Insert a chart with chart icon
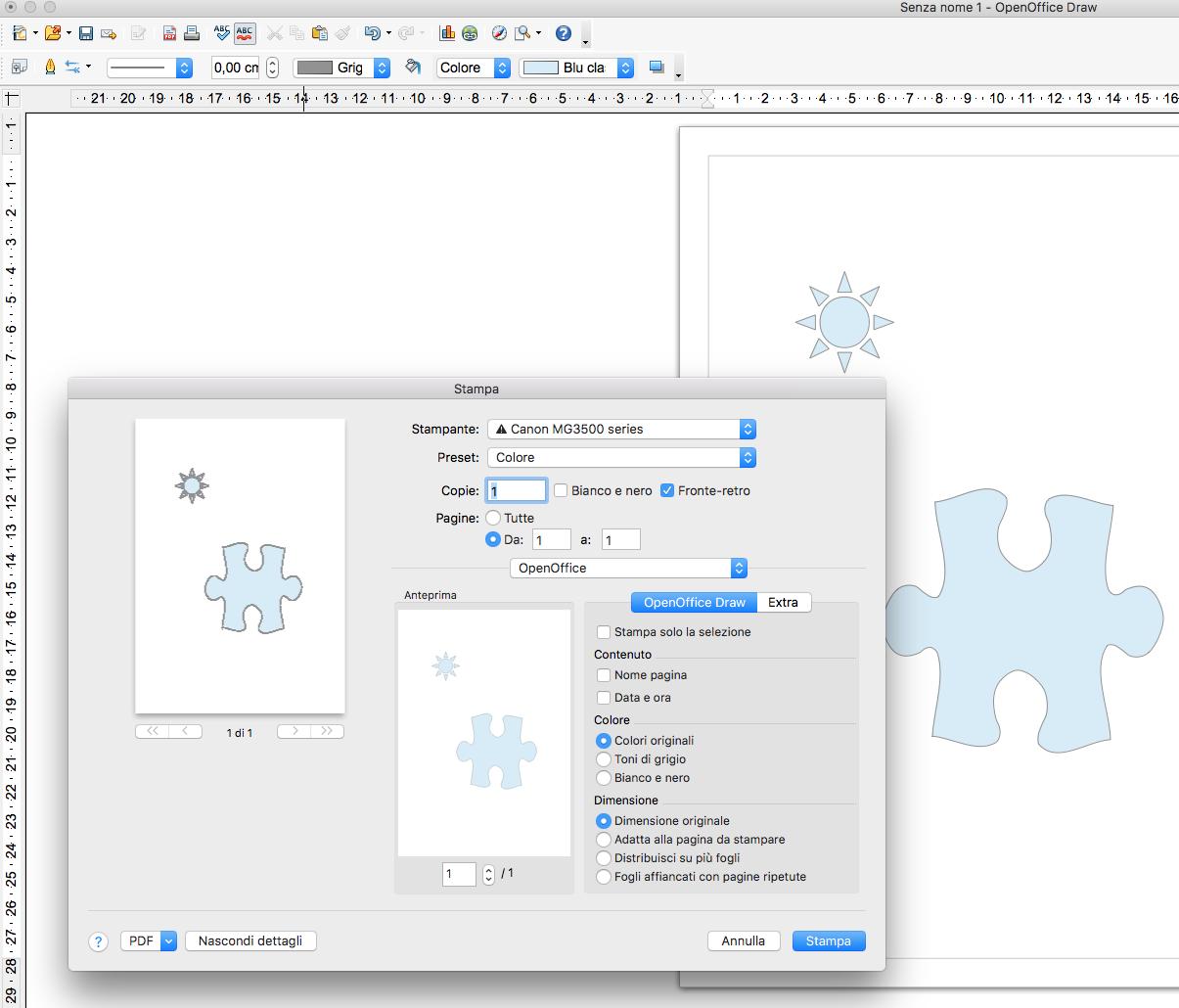The height and width of the screenshot is (1008, 1179). click(447, 33)
